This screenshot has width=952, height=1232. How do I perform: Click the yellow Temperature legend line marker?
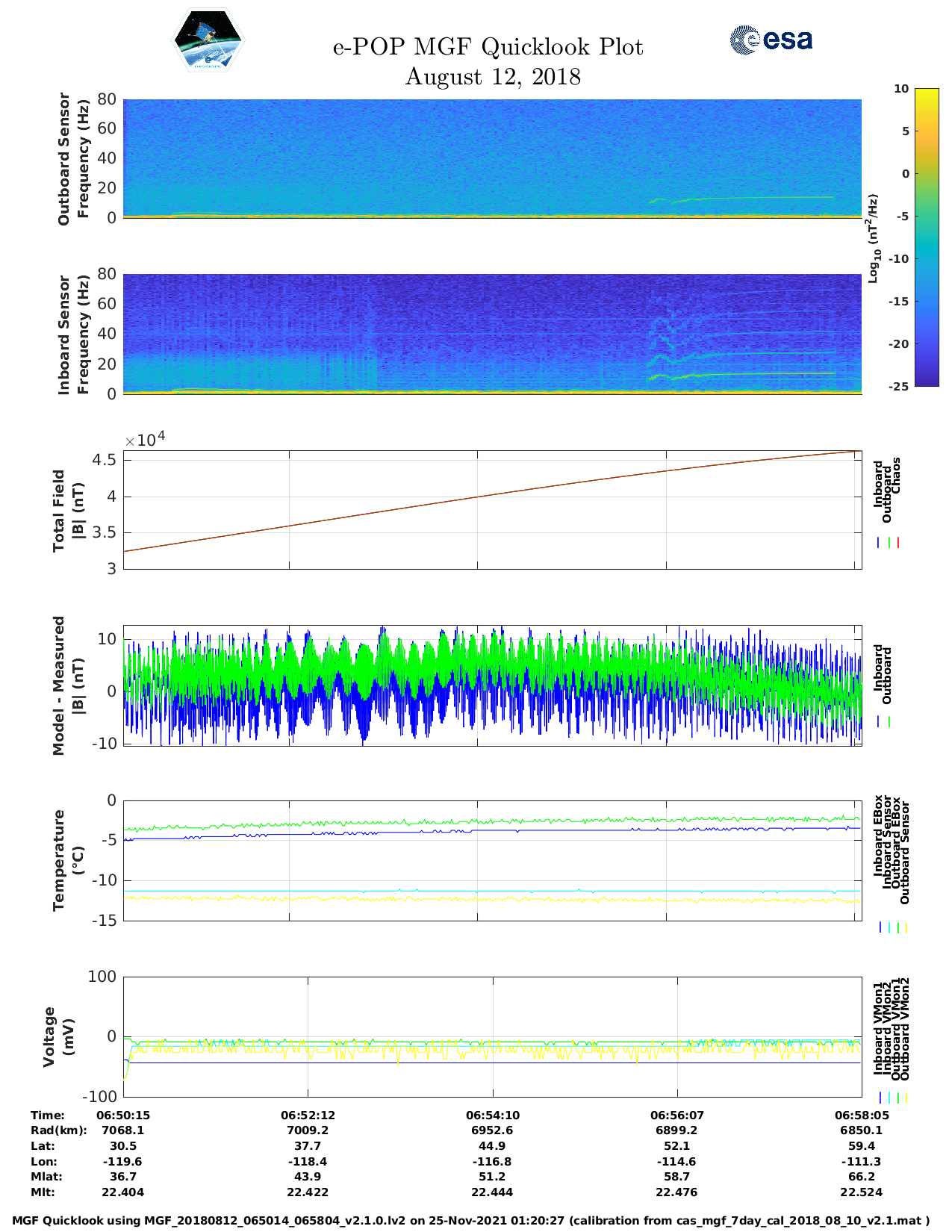(906, 927)
